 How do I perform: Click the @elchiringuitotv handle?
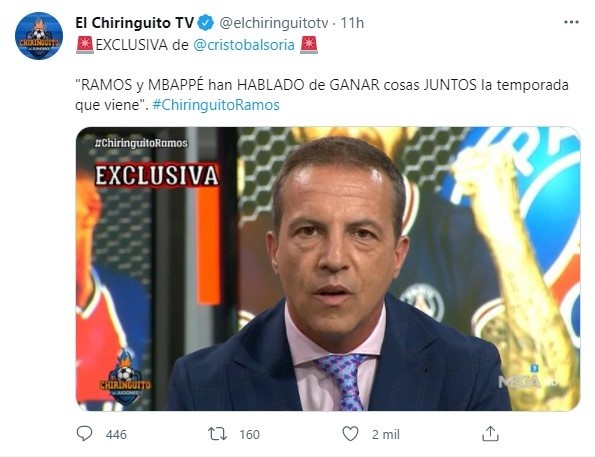pyautogui.click(x=274, y=23)
